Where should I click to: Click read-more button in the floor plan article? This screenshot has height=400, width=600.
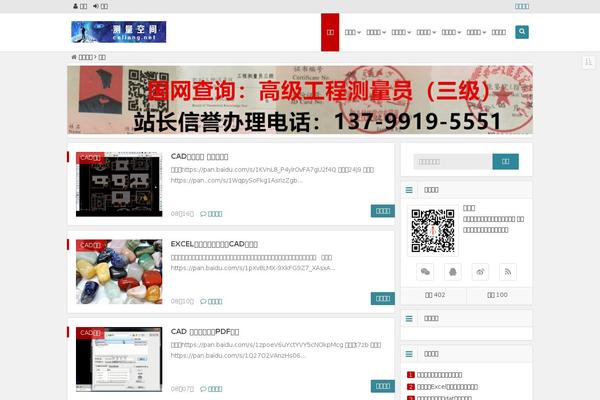tap(383, 211)
